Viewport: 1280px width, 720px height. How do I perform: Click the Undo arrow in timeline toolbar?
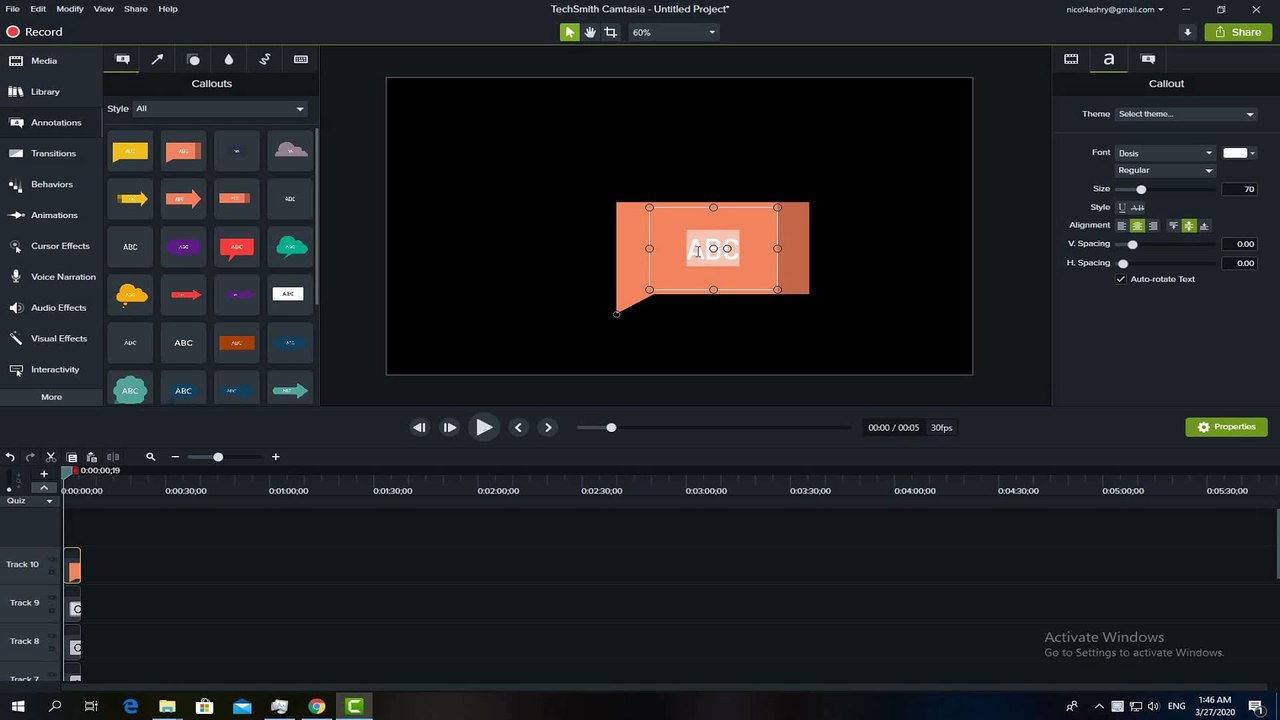pos(9,457)
